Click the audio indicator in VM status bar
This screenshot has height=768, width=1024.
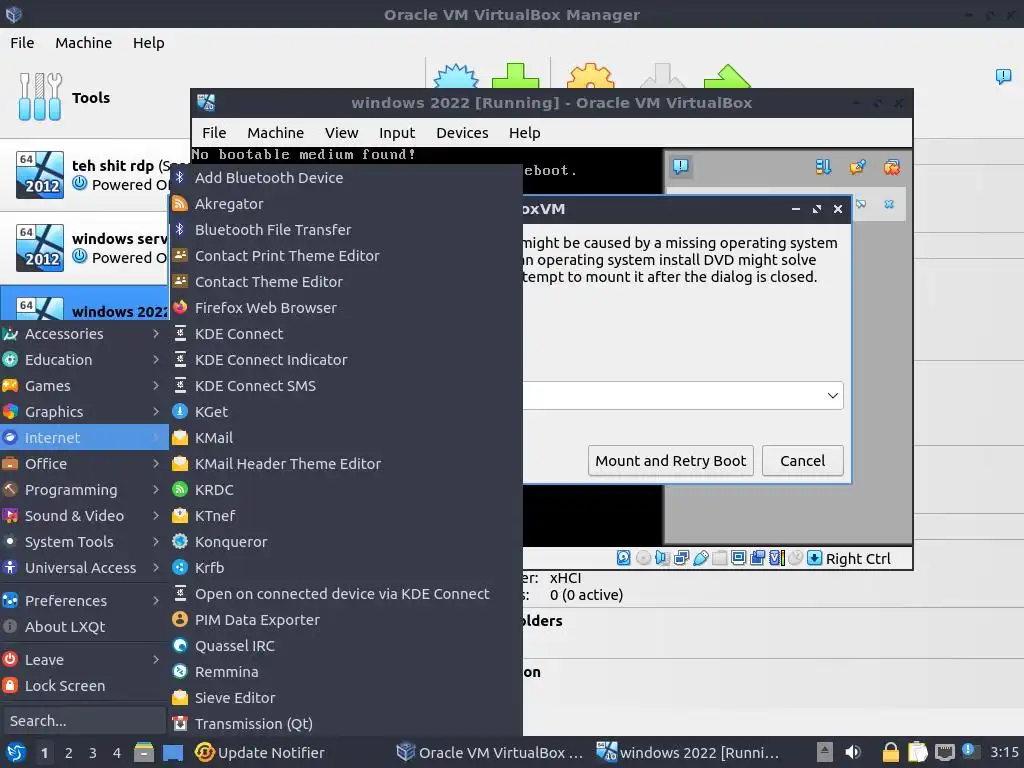click(662, 558)
